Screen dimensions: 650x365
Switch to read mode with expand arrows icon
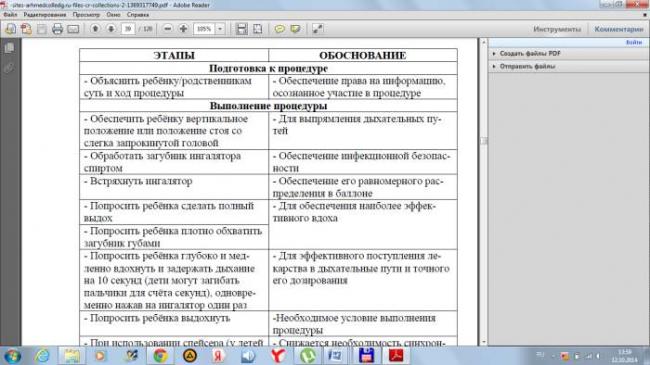point(318,29)
